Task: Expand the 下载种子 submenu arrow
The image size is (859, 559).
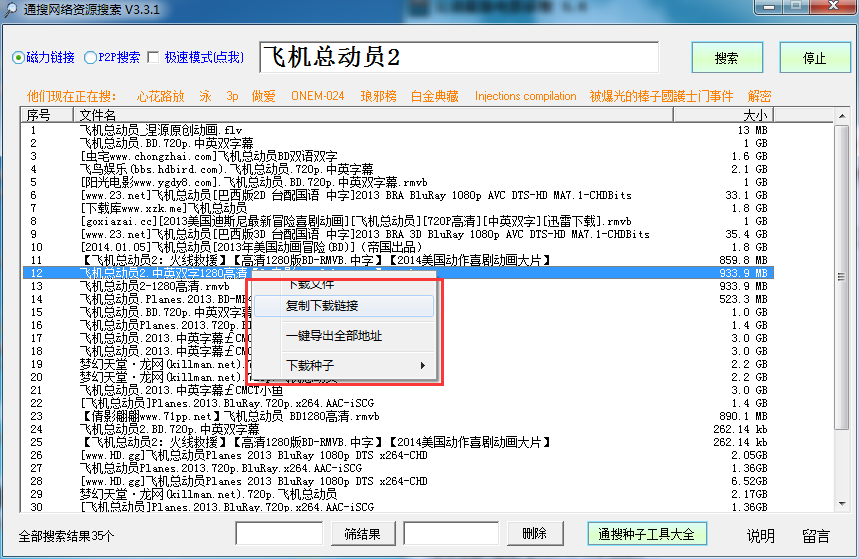Action: 422,366
